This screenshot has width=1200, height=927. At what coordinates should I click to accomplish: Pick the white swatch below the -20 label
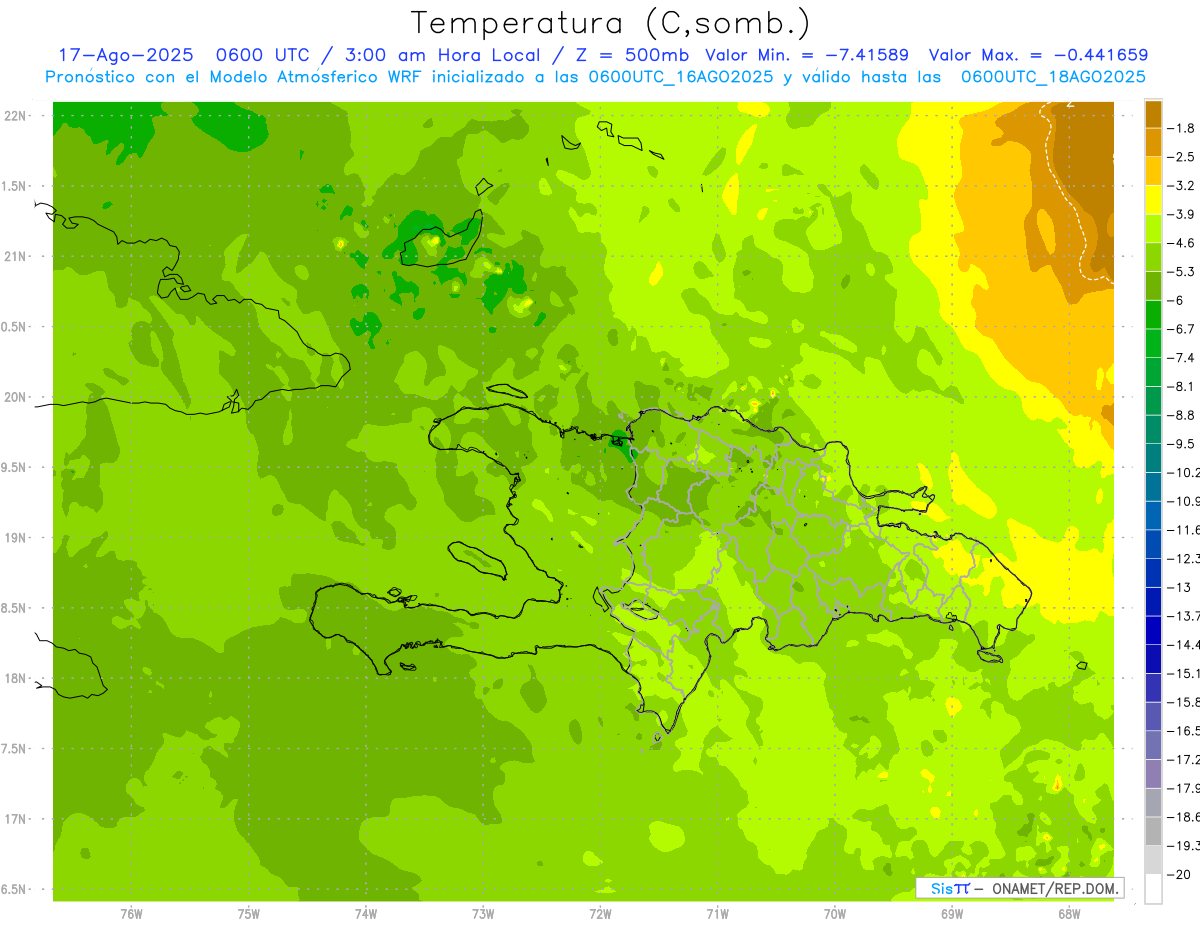click(1153, 888)
